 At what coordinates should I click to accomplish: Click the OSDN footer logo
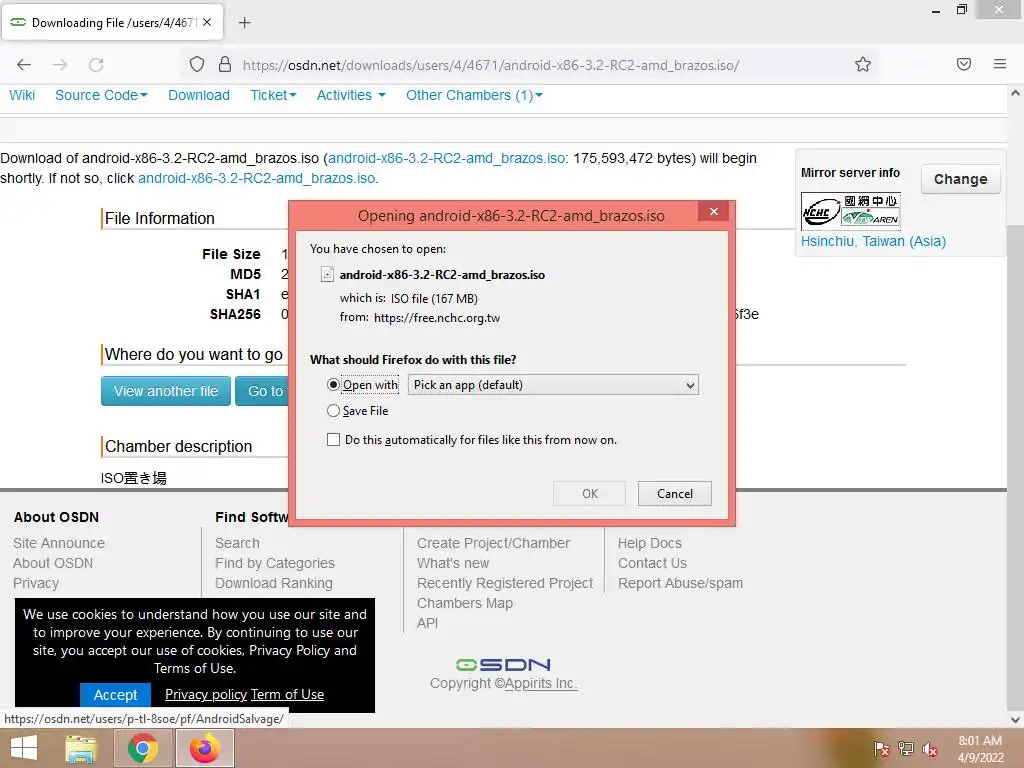503,665
